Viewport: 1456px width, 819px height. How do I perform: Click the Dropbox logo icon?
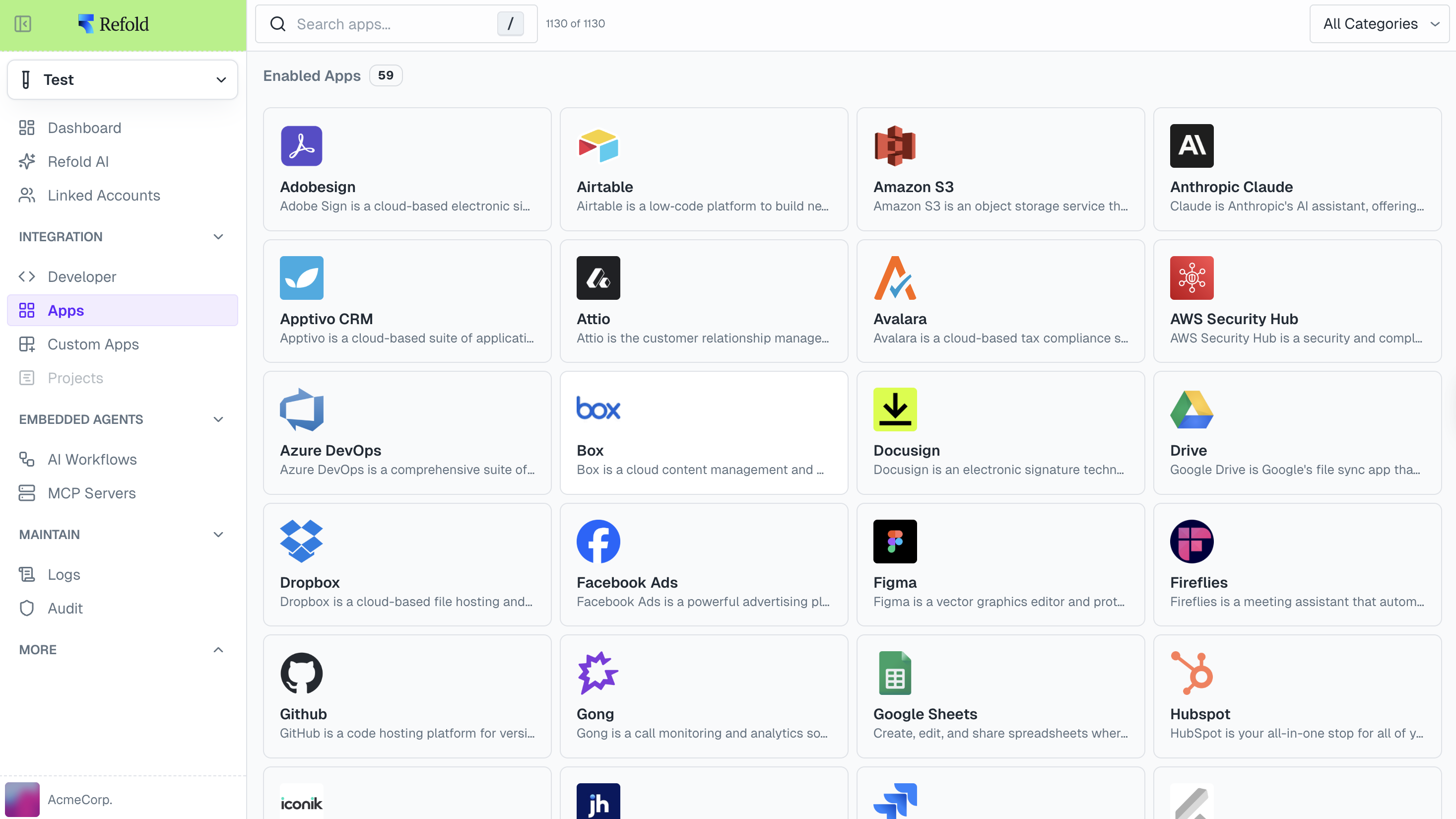301,541
